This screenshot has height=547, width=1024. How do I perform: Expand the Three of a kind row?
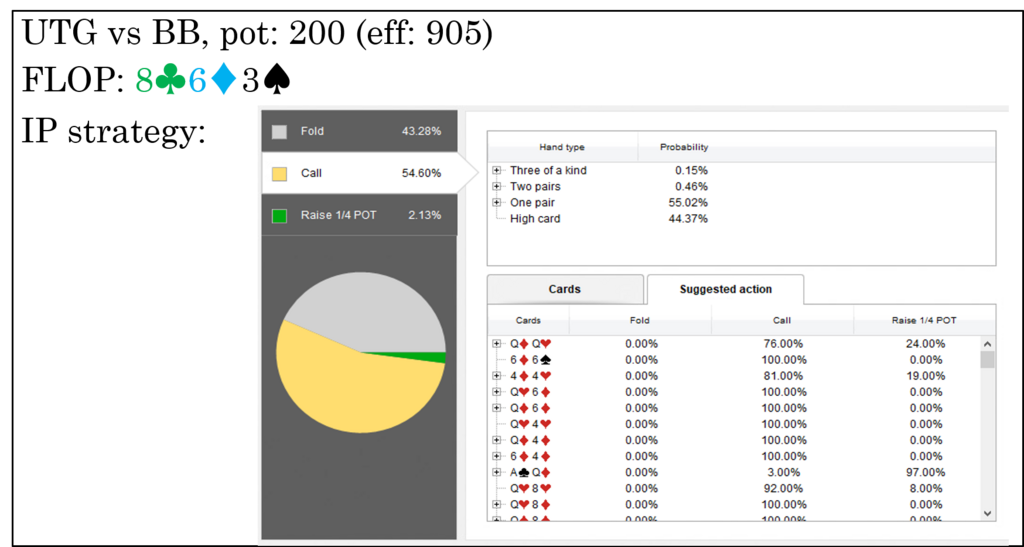click(x=497, y=170)
